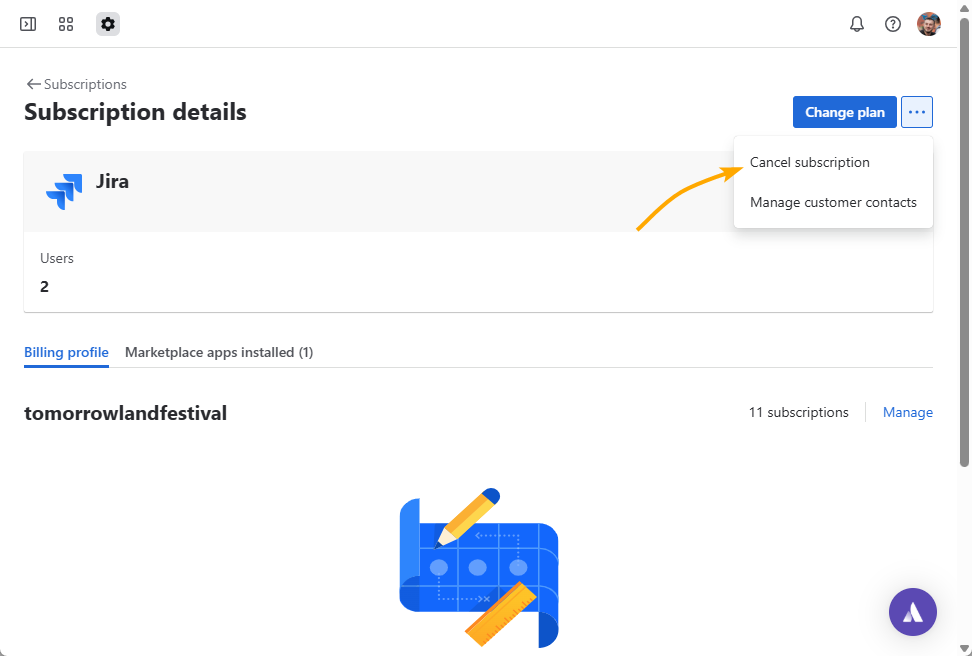972x656 pixels.
Task: Go back to Subscriptions
Action: 76,84
